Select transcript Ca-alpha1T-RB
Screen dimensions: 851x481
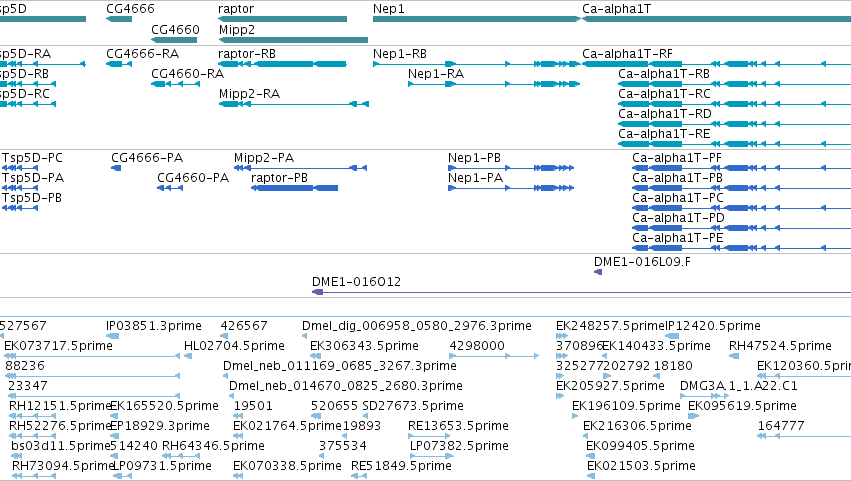(x=664, y=74)
